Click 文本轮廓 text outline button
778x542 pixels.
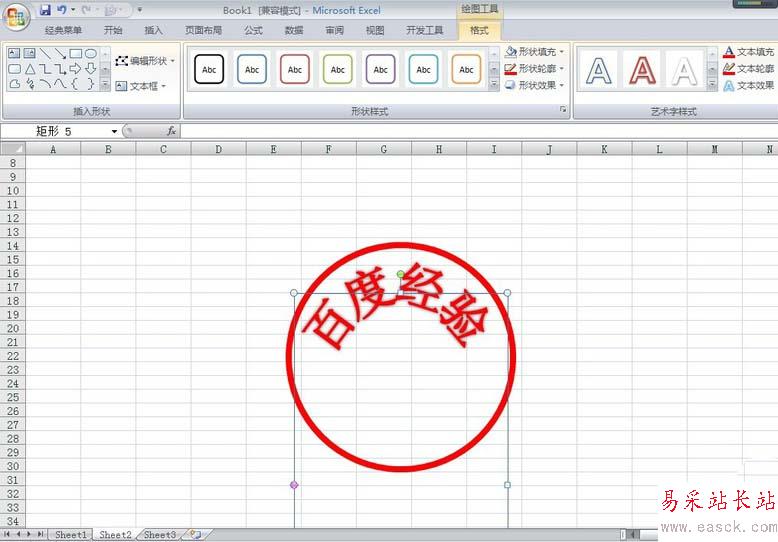749,68
